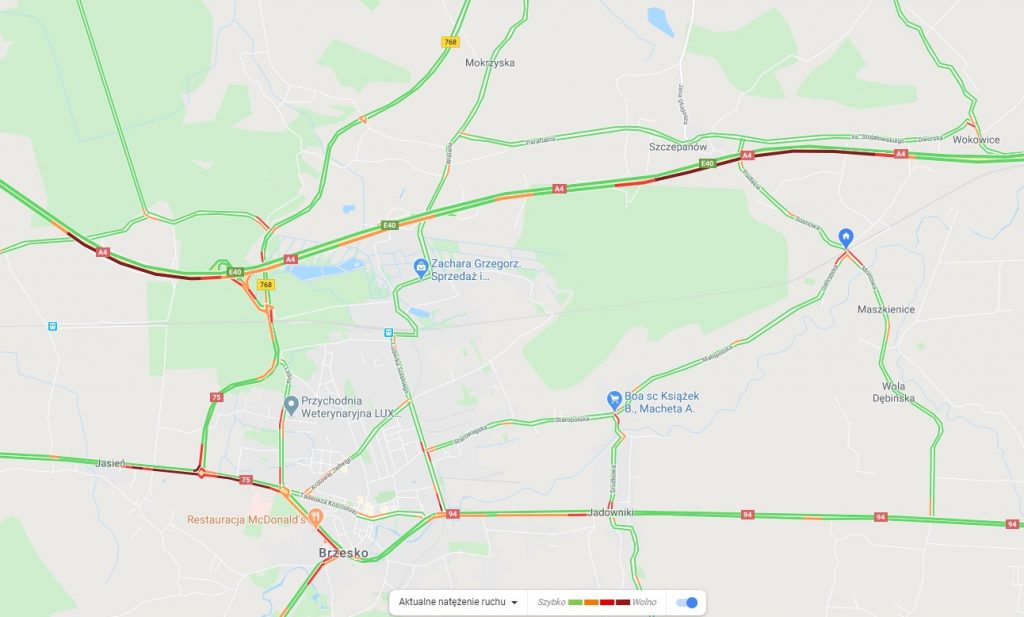Click the train station icon near Brzesko
The width and height of the screenshot is (1024, 617).
click(x=389, y=332)
